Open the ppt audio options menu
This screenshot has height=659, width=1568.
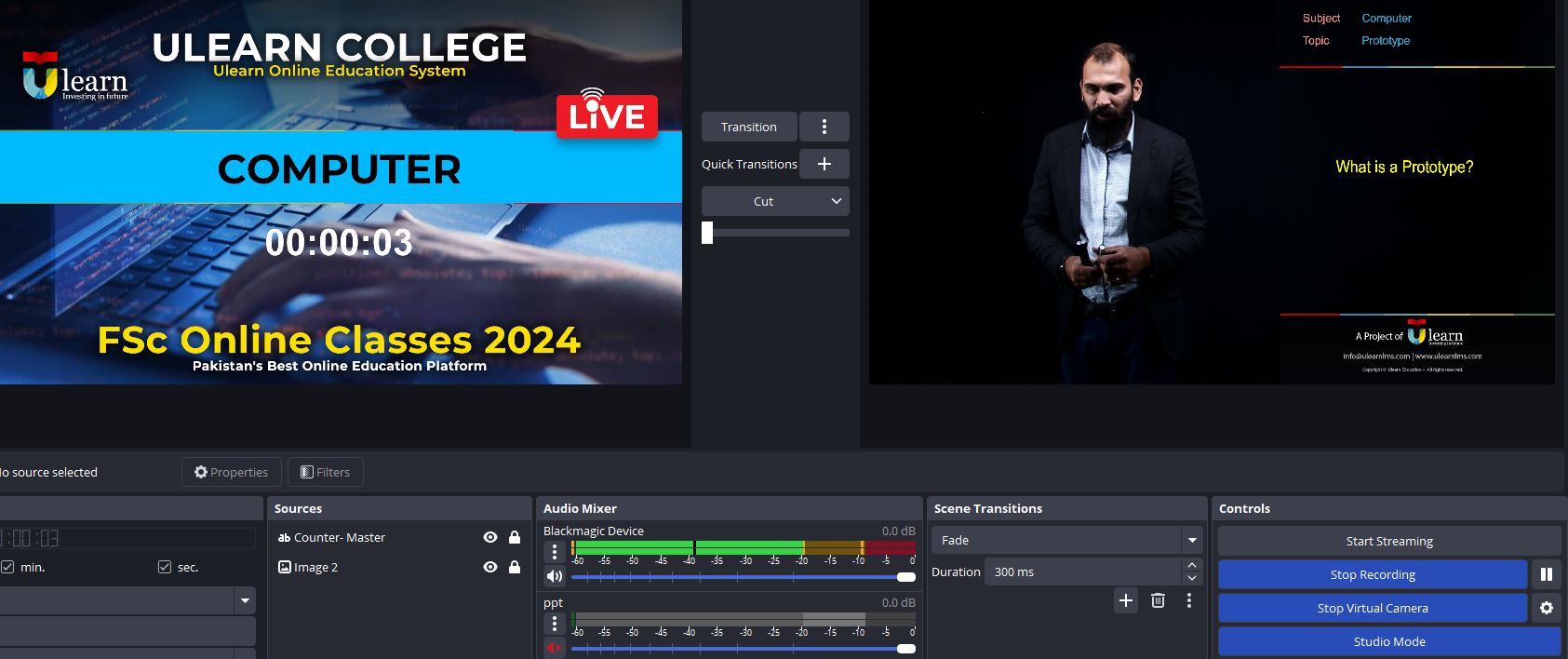point(555,624)
